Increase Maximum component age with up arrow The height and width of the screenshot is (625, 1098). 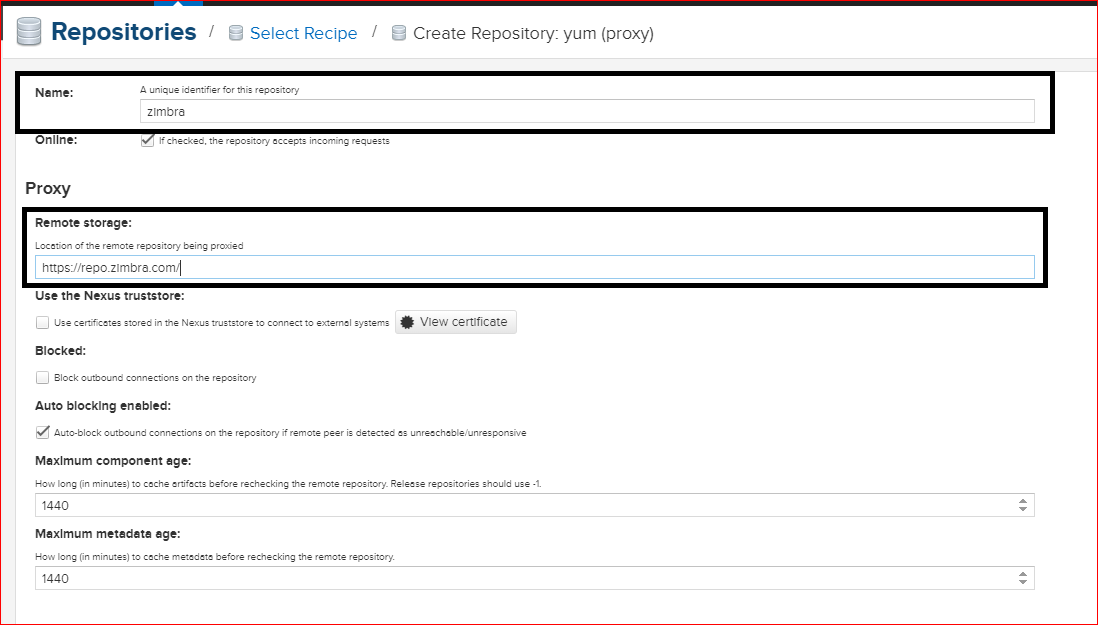(1022, 501)
